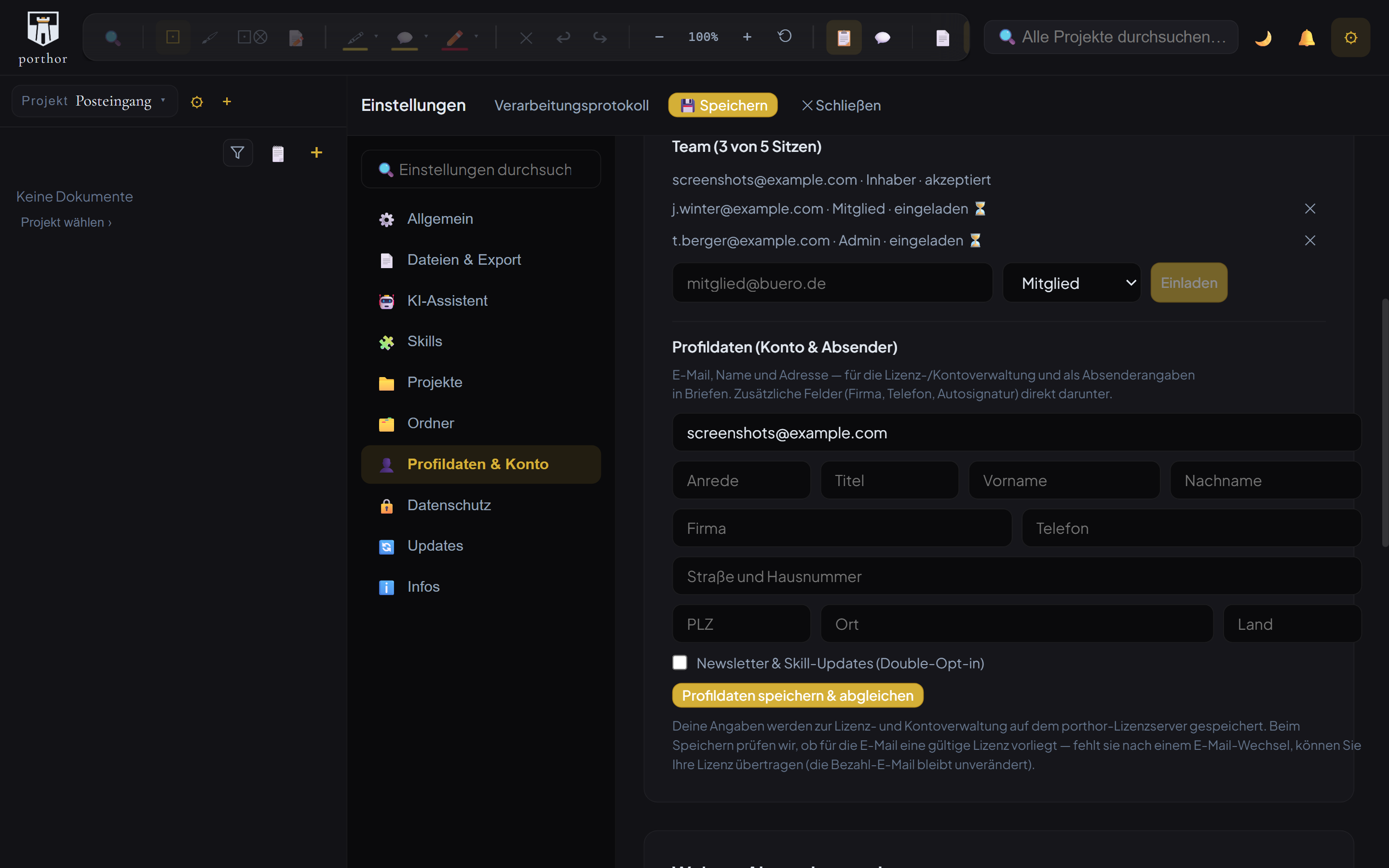Open the Infos section
Screen dimensions: 1389x868
tap(481, 587)
